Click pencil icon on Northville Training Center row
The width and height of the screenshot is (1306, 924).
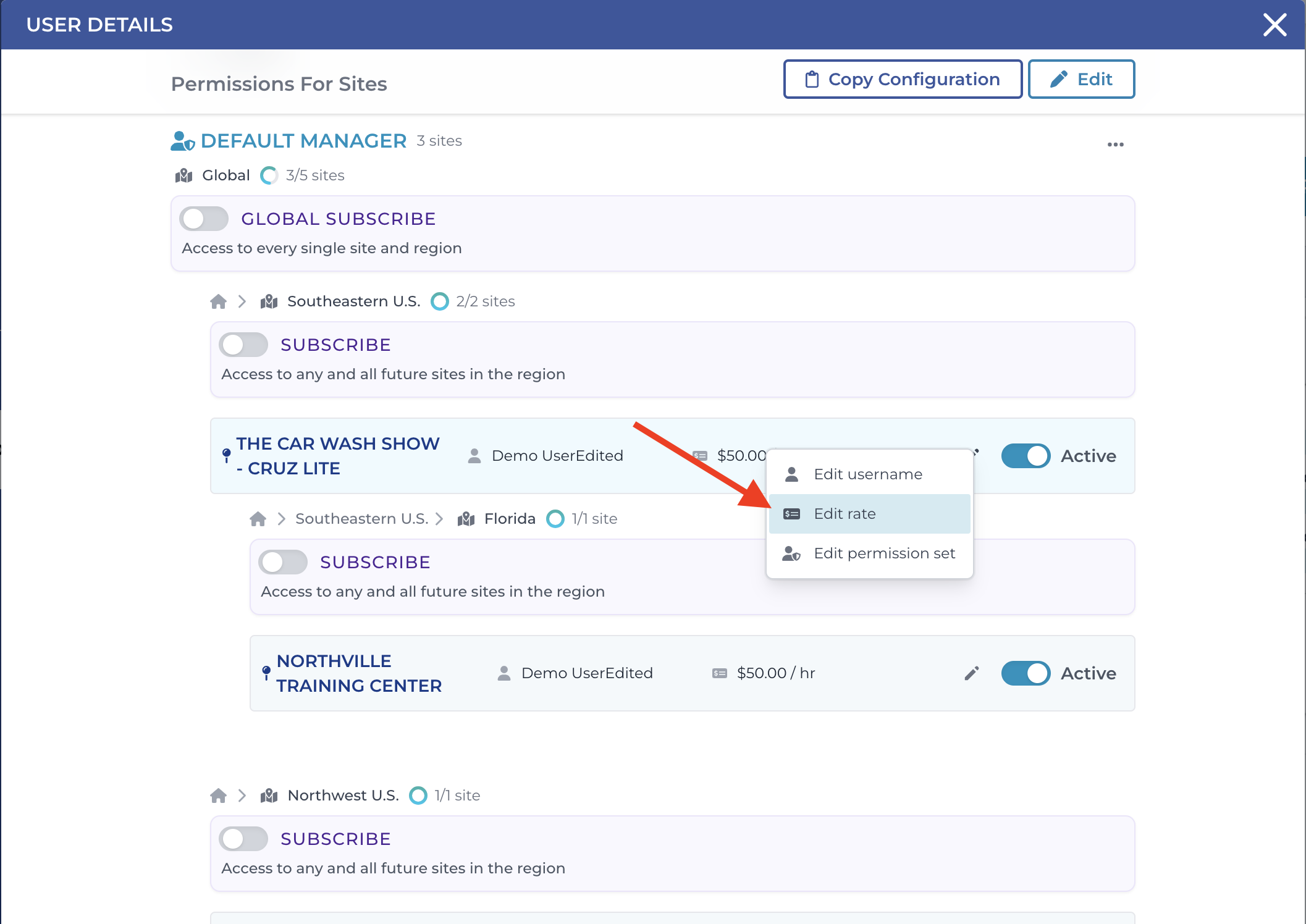(971, 673)
